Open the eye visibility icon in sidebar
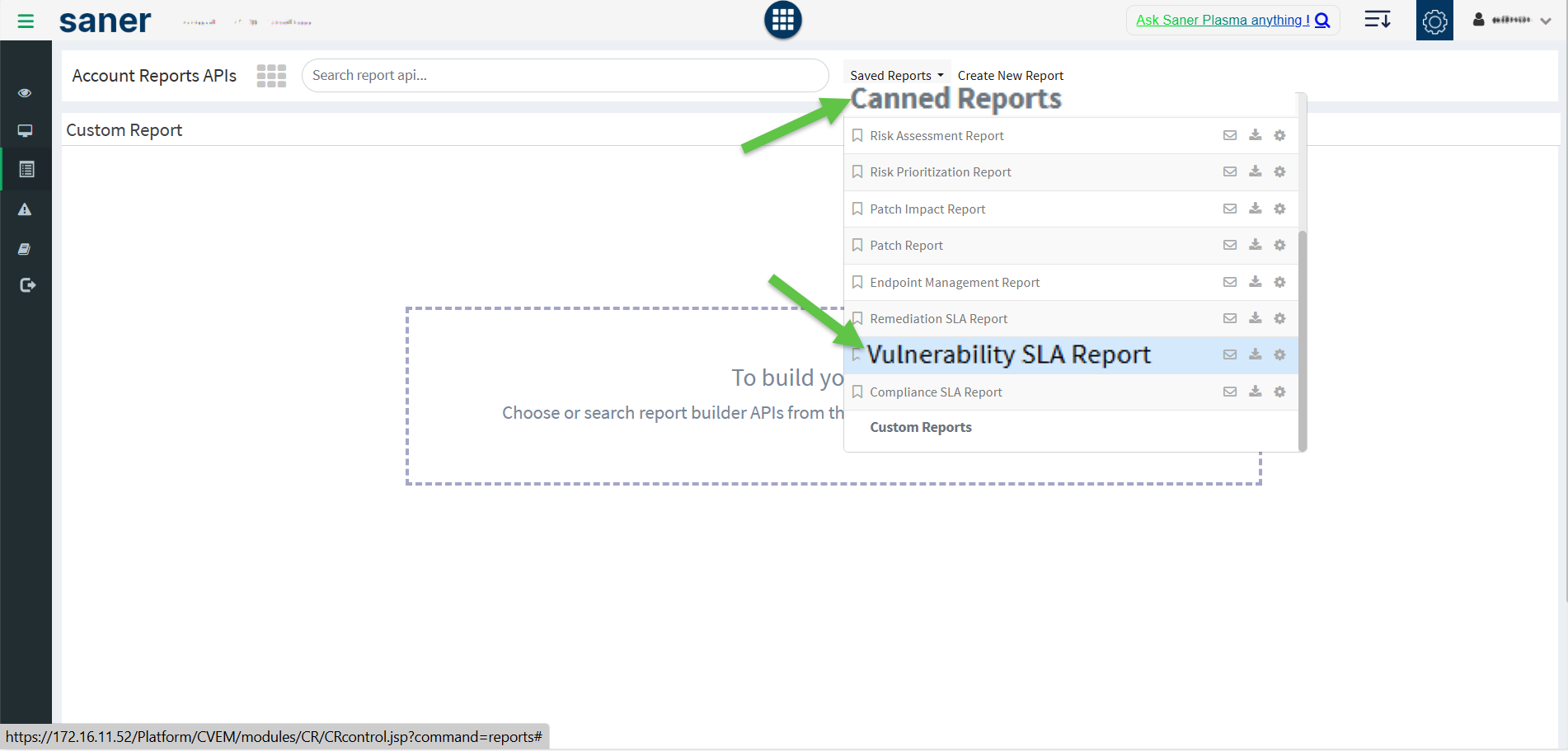The width and height of the screenshot is (1568, 751). (x=25, y=93)
